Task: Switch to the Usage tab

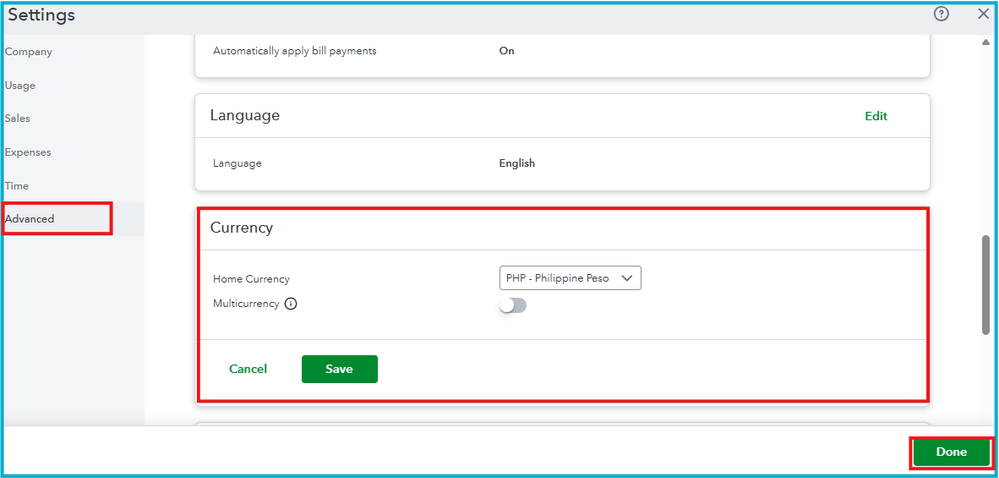Action: click(x=20, y=86)
